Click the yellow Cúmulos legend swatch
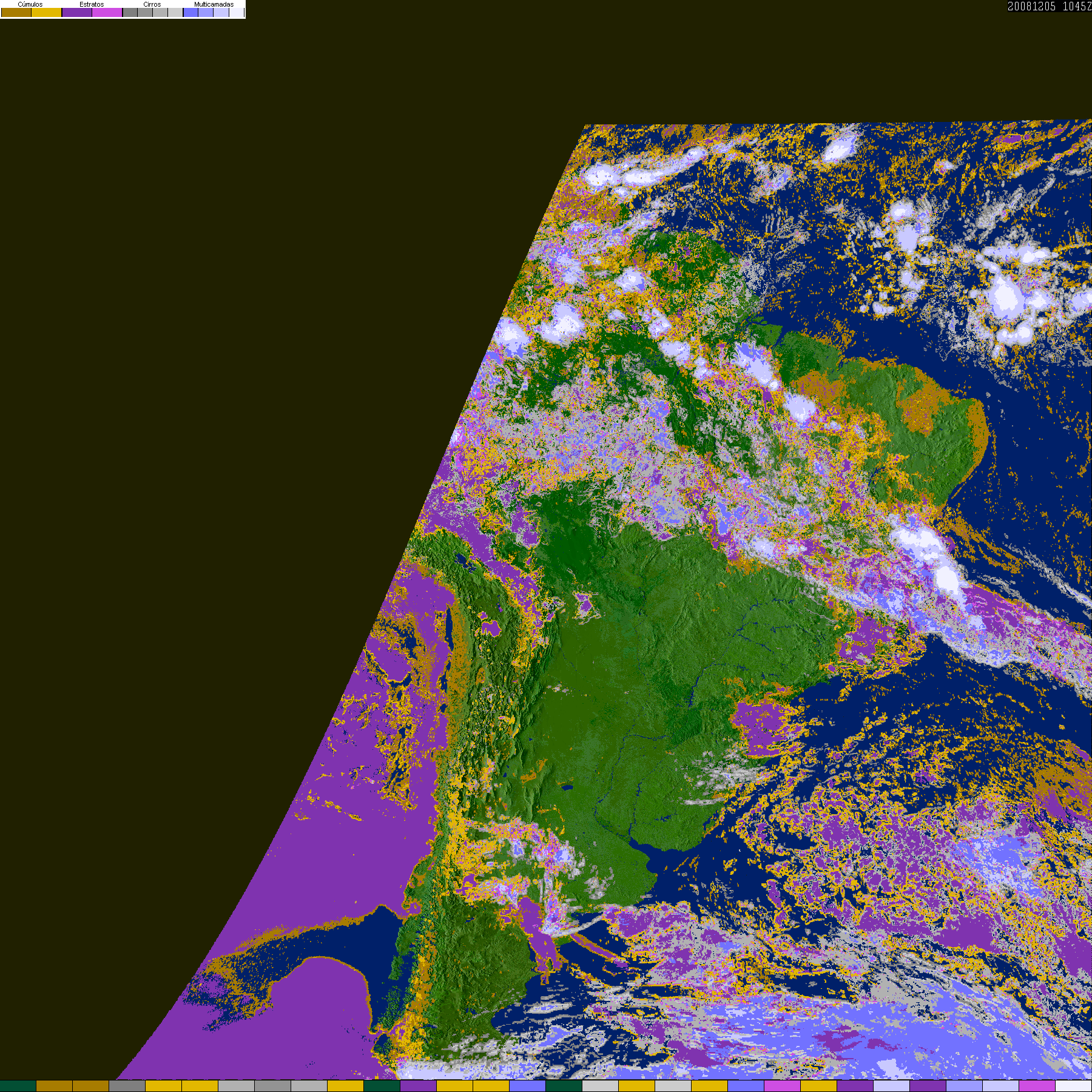This screenshot has height=1092, width=1092. click(47, 12)
